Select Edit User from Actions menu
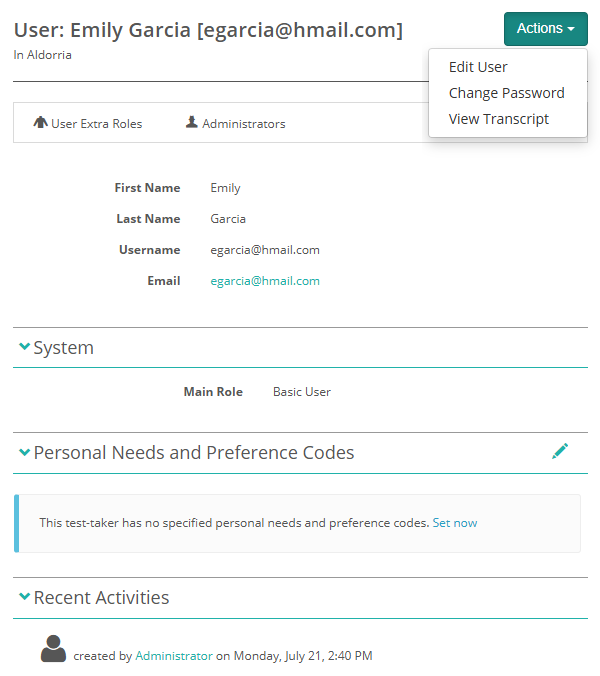 (478, 67)
